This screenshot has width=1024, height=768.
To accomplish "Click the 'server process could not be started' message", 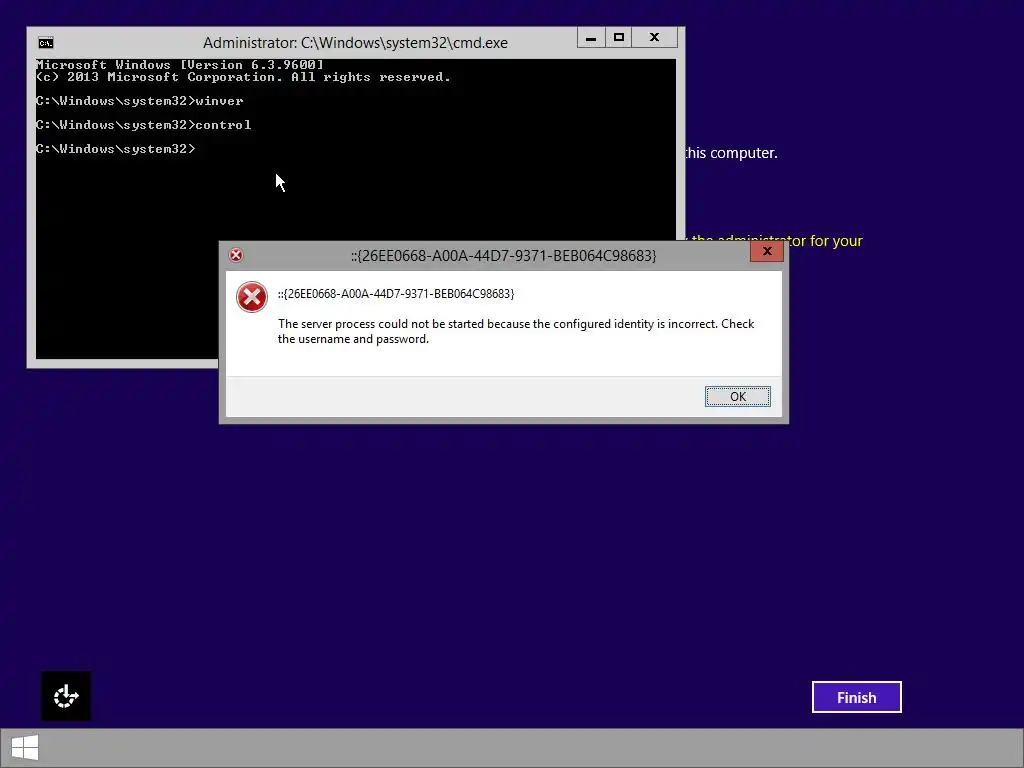I will 516,331.
